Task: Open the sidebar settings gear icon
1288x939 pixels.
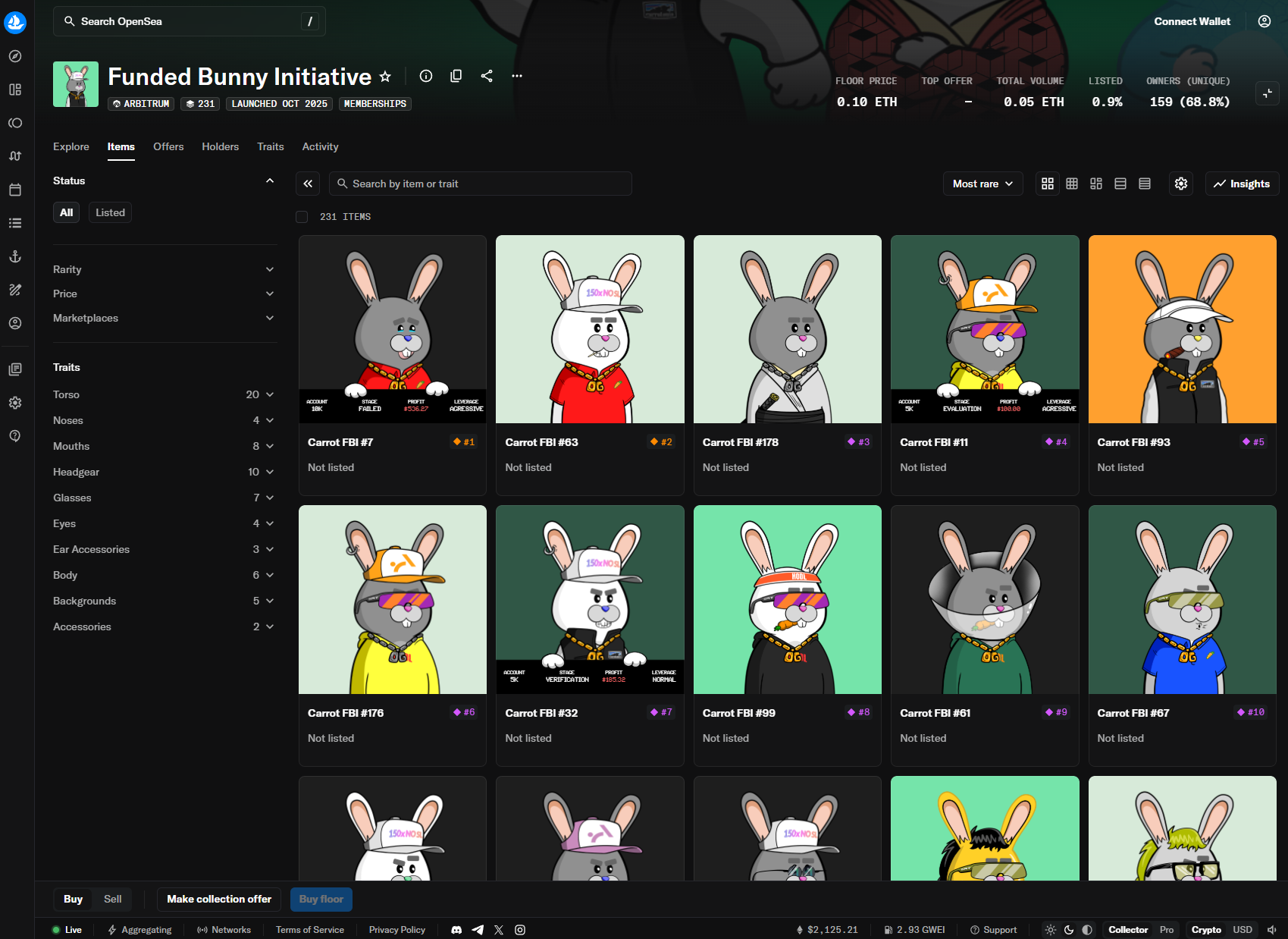Action: coord(15,403)
